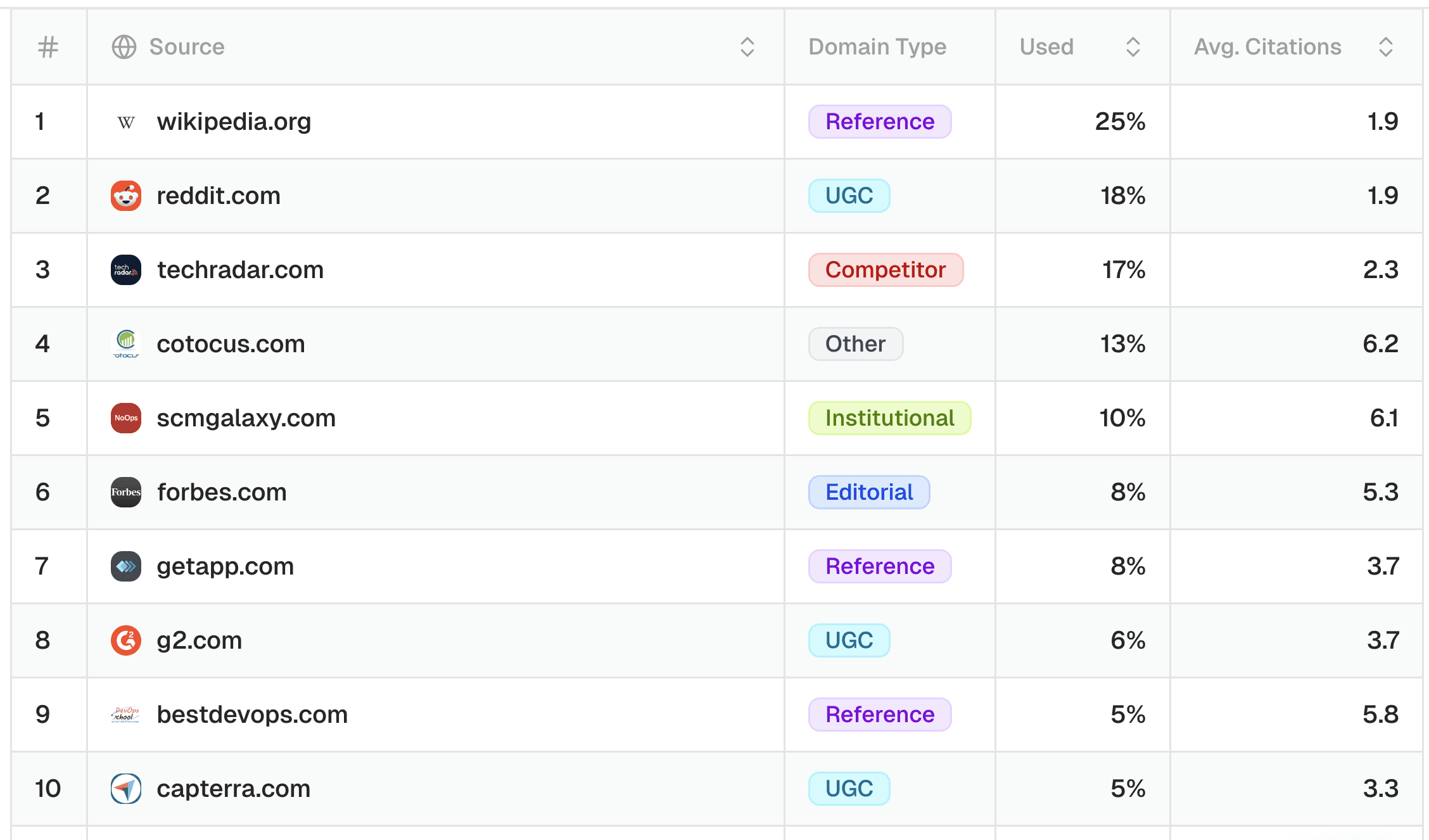This screenshot has width=1429, height=840.
Task: Click the Capterra arrow icon
Action: [126, 789]
